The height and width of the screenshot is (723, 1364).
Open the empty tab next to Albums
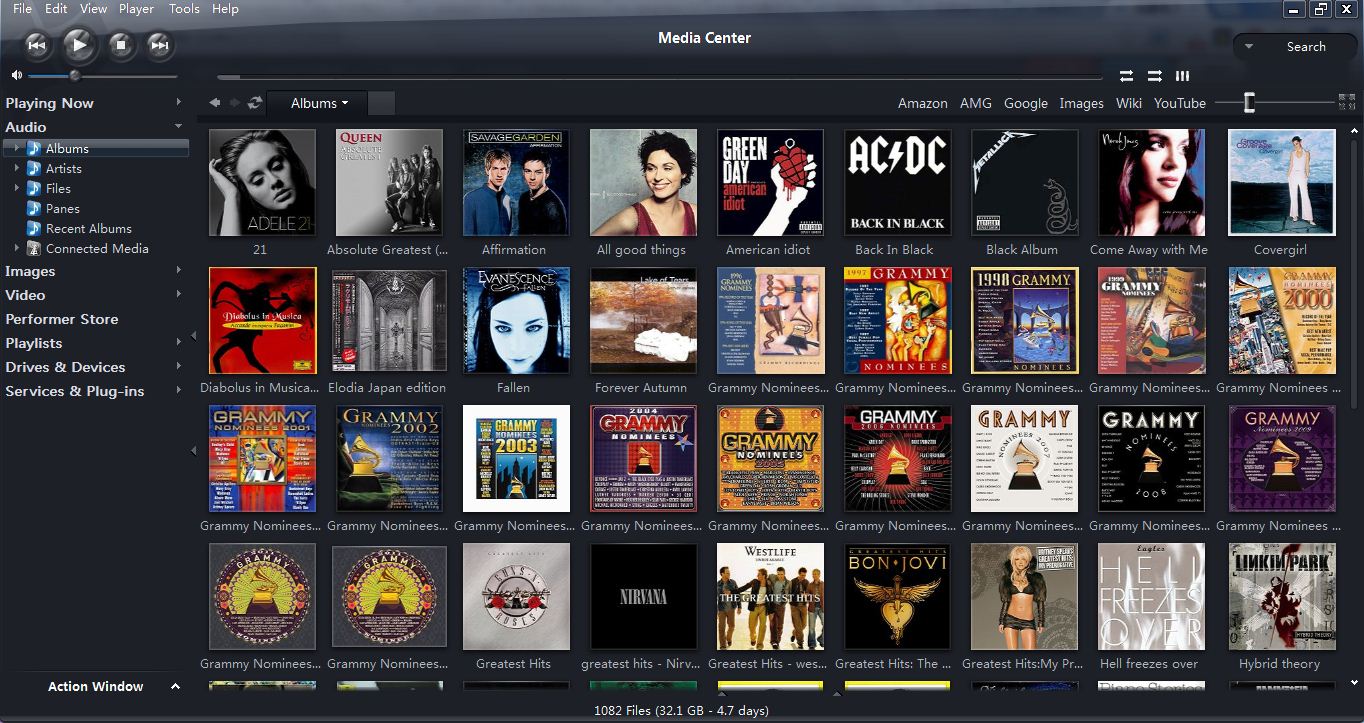[382, 103]
